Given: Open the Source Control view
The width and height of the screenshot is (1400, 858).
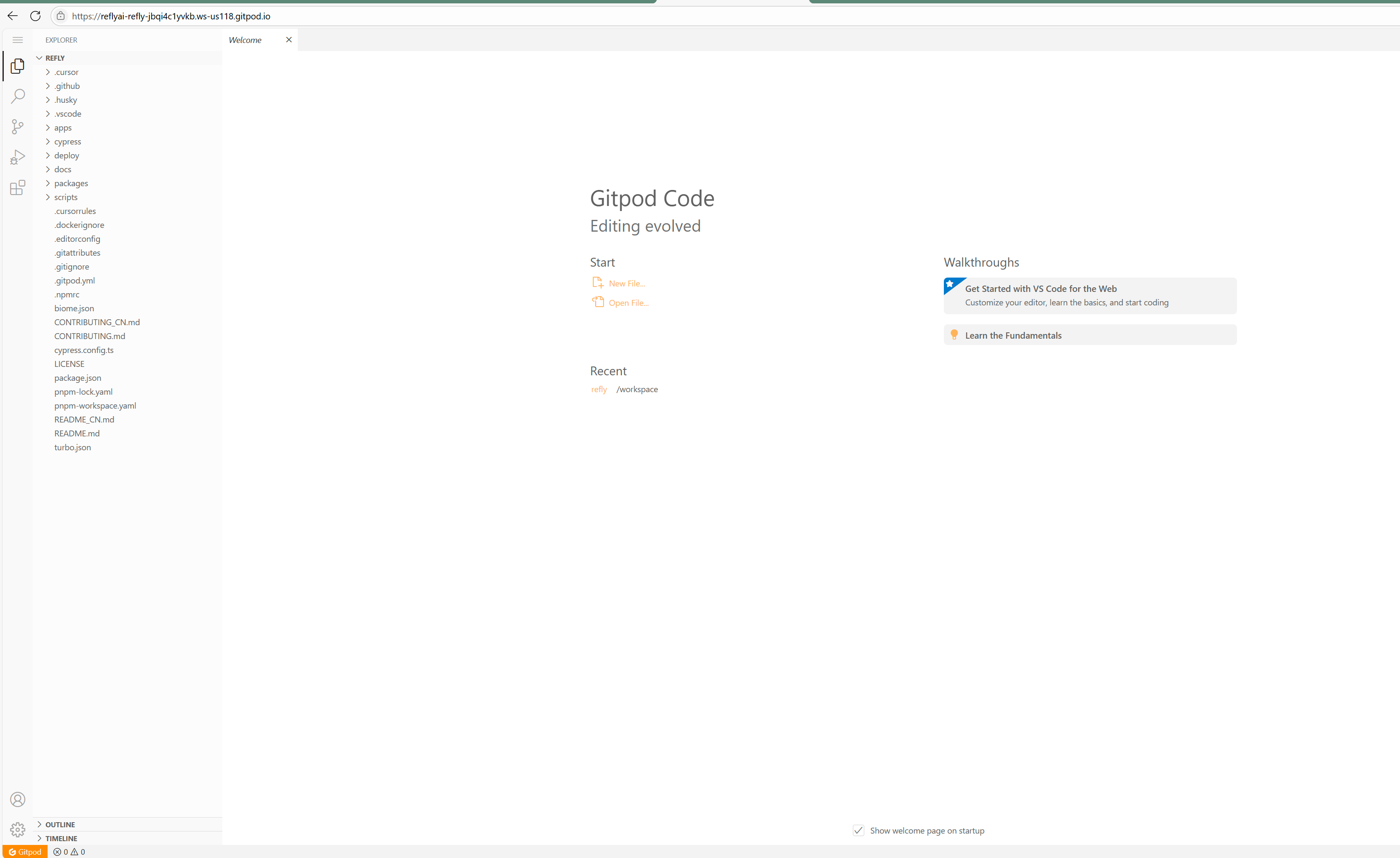Looking at the screenshot, I should (18, 126).
